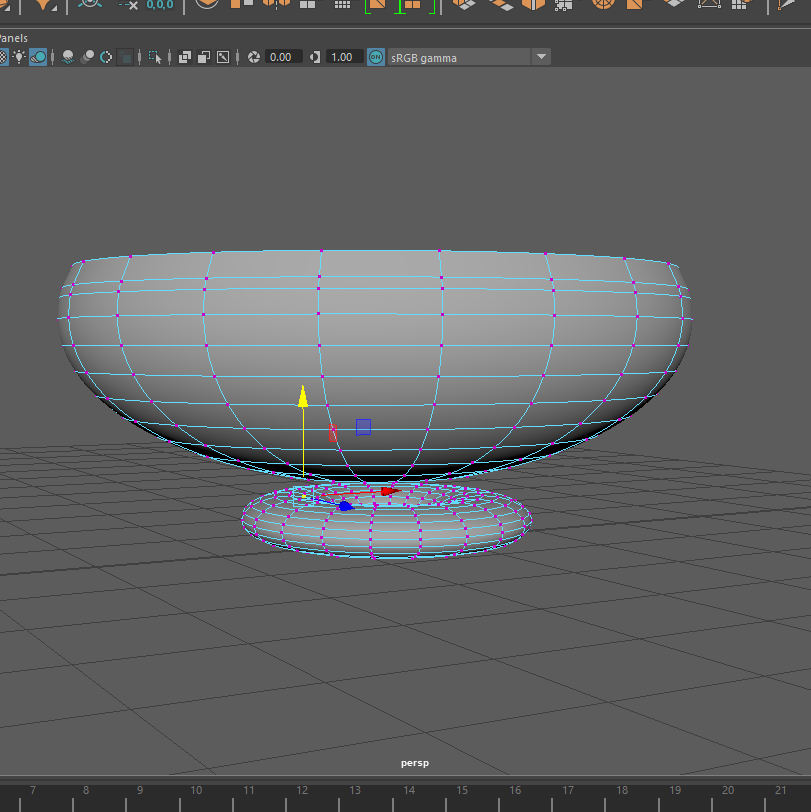Toggle the view transform ON button

point(376,57)
